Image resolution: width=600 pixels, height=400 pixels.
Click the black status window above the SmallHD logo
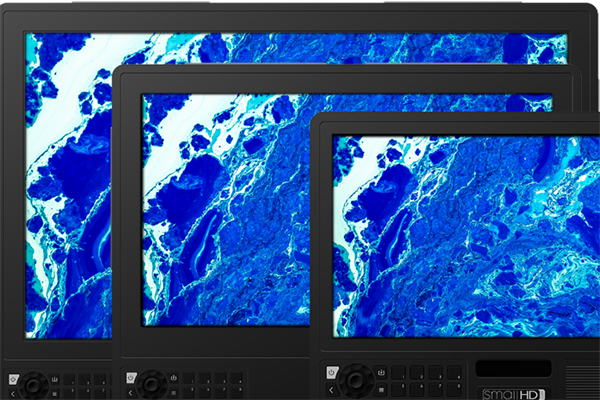coord(513,368)
